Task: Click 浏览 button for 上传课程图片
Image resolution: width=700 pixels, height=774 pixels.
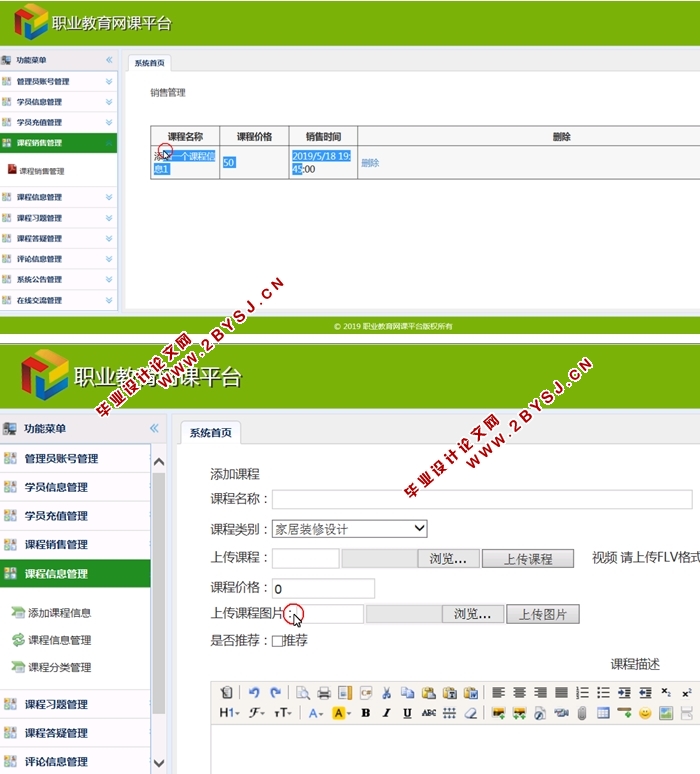Action: (x=473, y=614)
